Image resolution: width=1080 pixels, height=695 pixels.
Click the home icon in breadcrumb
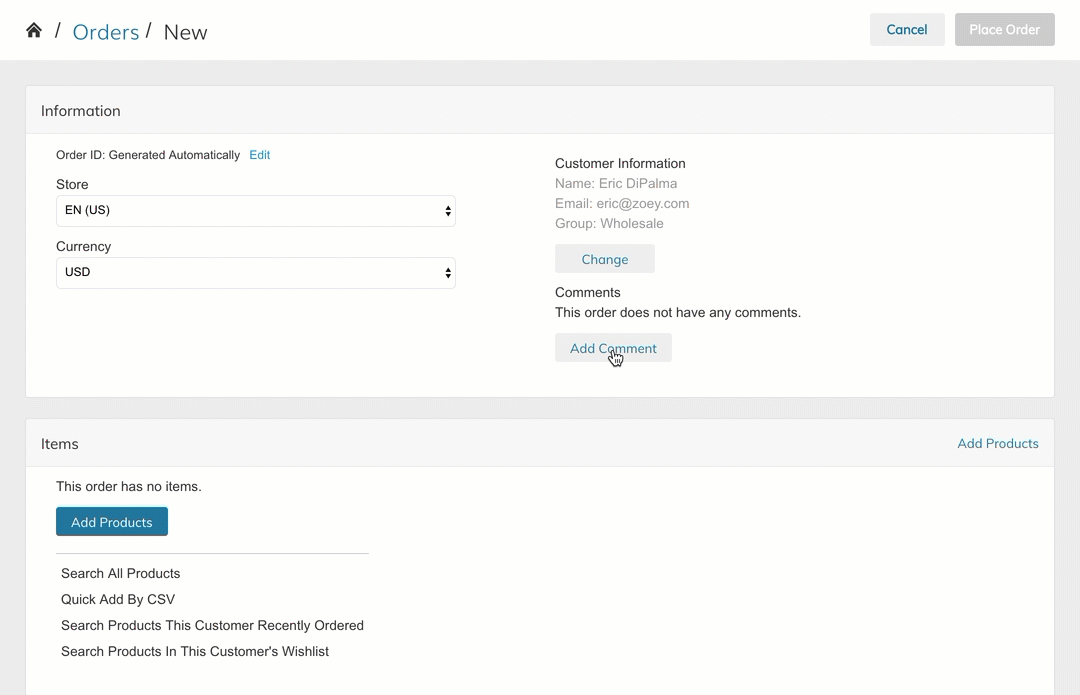click(34, 30)
